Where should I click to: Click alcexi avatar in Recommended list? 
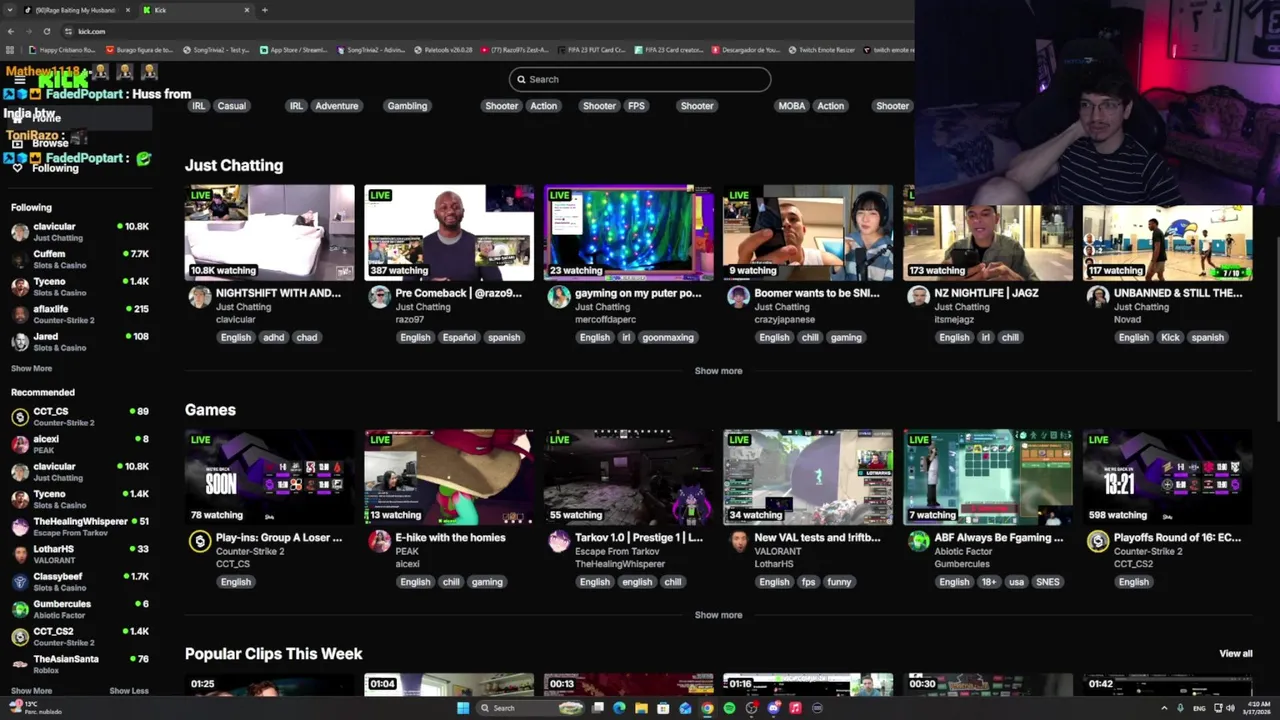(20, 444)
